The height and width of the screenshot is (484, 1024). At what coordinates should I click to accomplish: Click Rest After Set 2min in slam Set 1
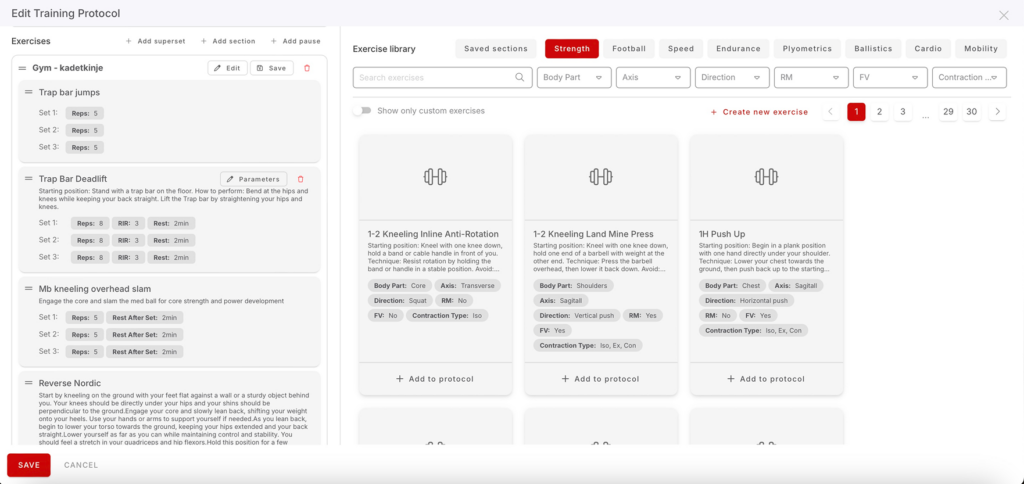coord(144,317)
